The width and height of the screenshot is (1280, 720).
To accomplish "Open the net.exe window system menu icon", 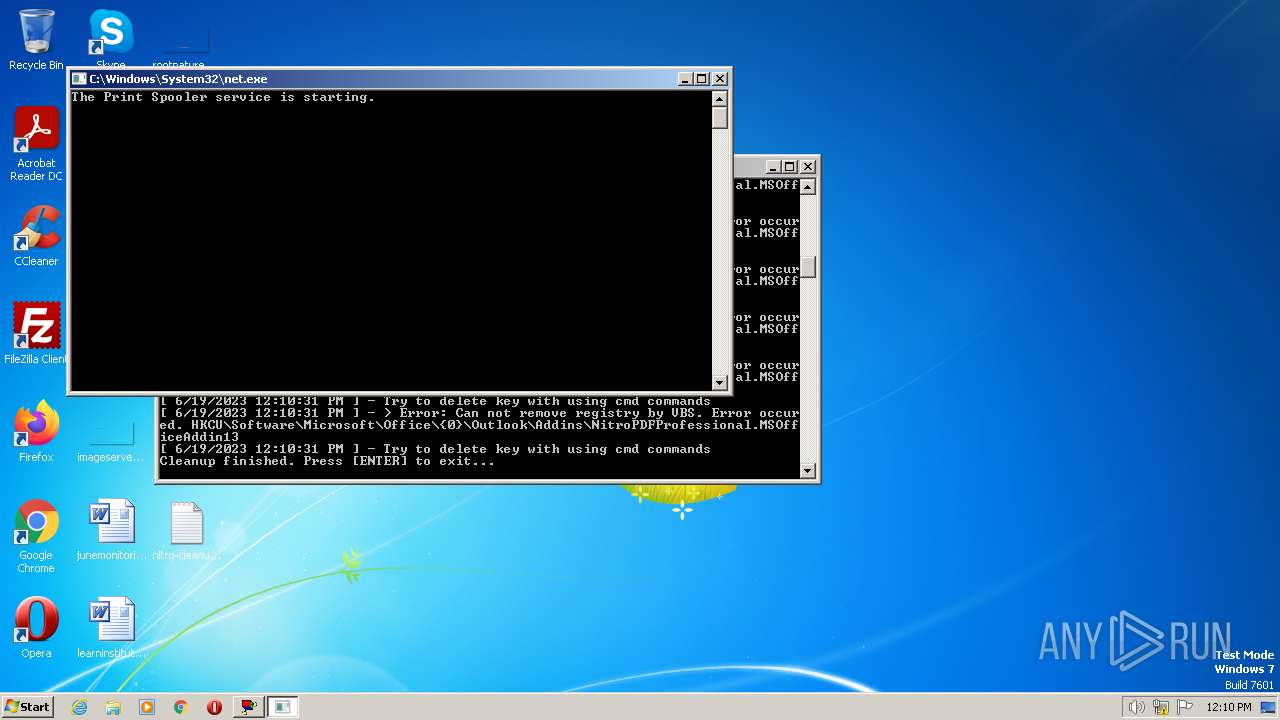I will tap(79, 79).
